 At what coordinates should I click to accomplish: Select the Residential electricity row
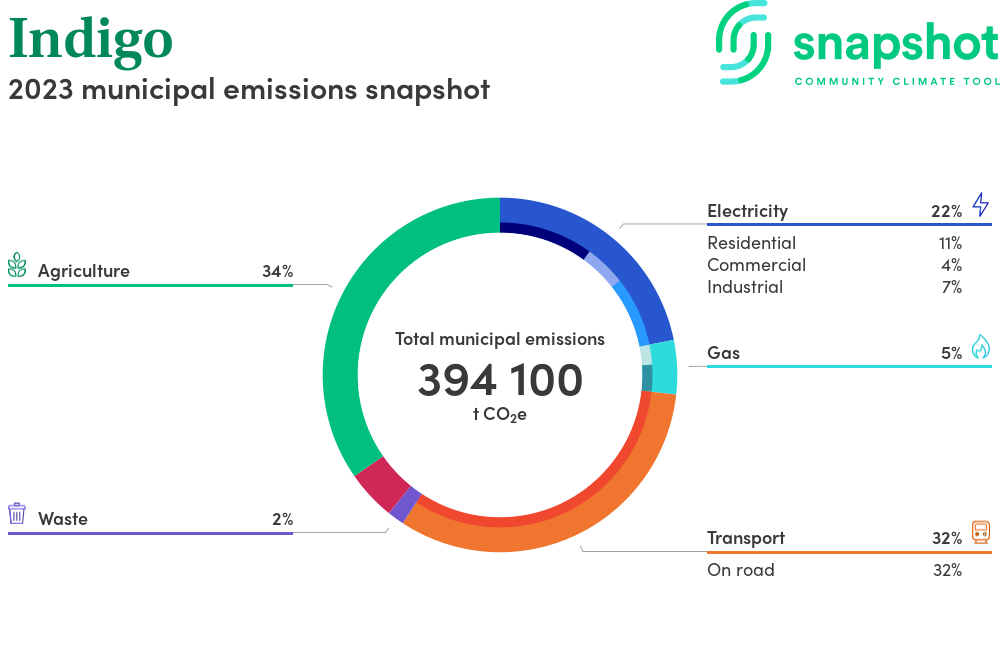[833, 243]
